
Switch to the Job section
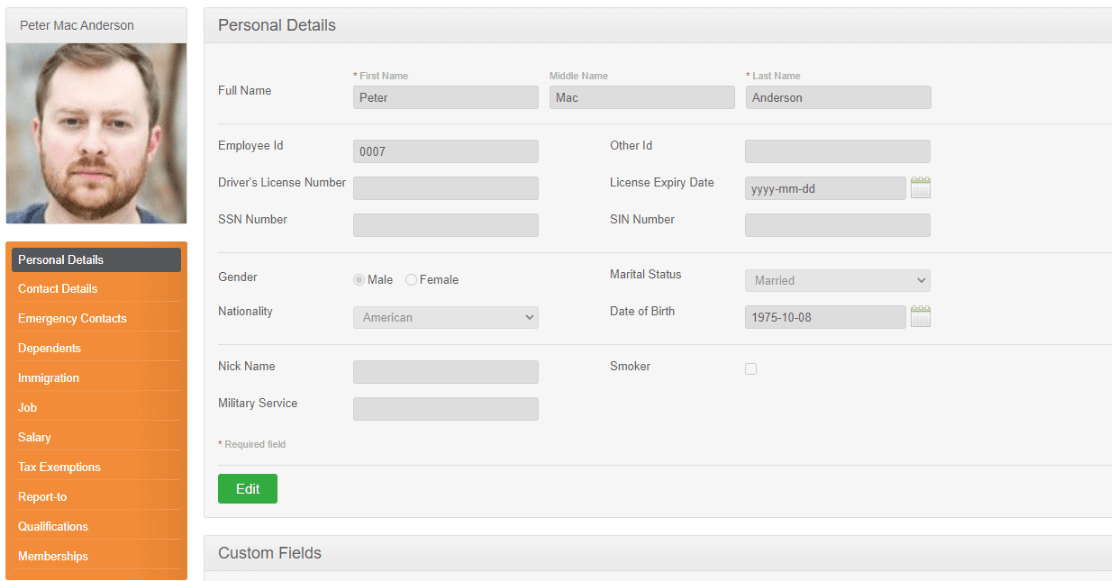[28, 408]
